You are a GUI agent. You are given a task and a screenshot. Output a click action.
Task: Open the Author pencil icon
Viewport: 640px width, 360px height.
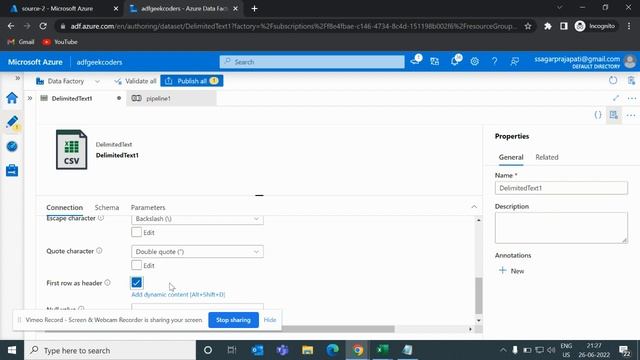click(x=12, y=122)
